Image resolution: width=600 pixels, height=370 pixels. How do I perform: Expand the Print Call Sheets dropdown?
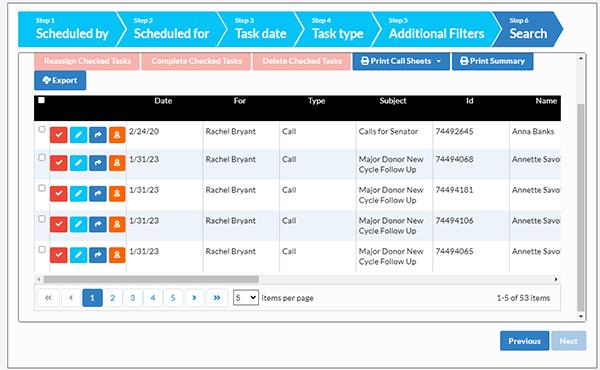[401, 61]
